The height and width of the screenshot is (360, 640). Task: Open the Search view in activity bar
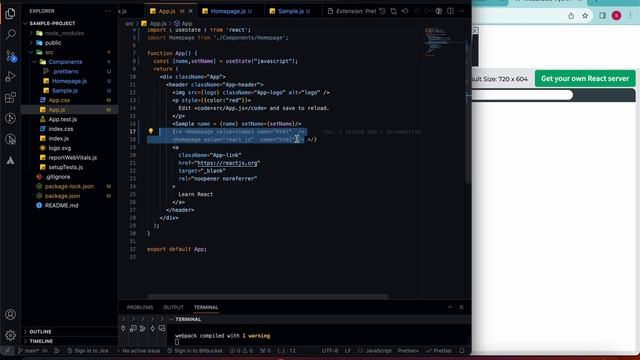pyautogui.click(x=11, y=34)
